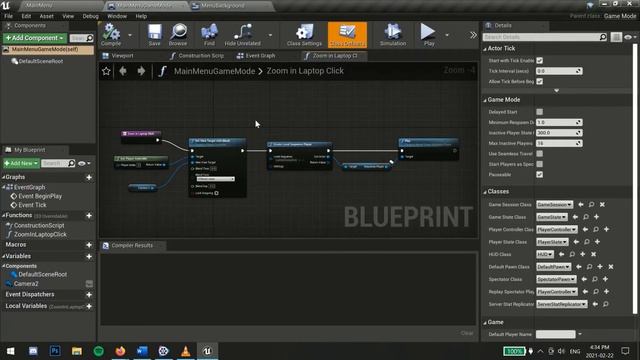Select Class Defaults button
This screenshot has width=640, height=360.
[347, 35]
